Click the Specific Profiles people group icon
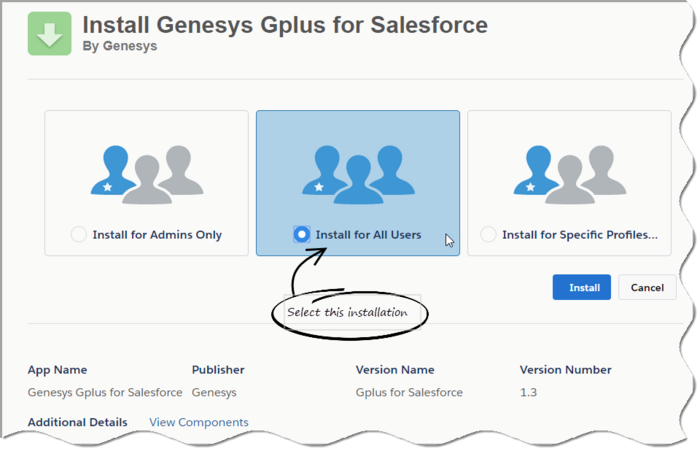Image resolution: width=700 pixels, height=451 pixels. click(x=569, y=172)
